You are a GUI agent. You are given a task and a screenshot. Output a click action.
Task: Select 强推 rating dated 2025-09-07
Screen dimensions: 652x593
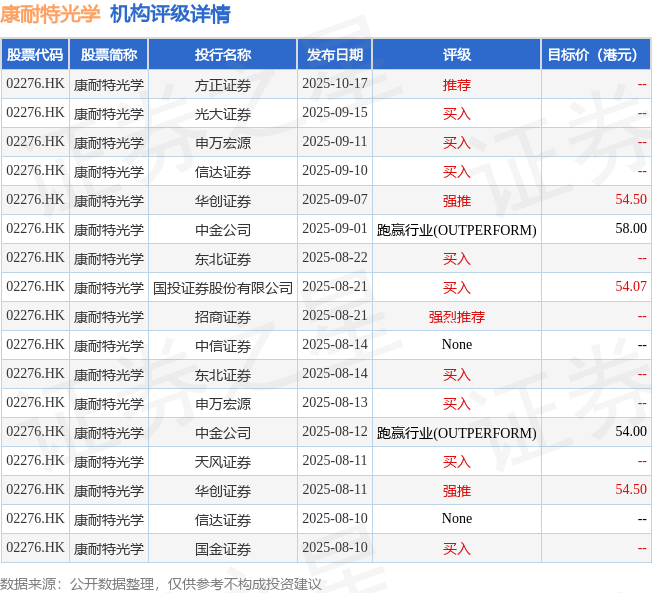click(457, 201)
